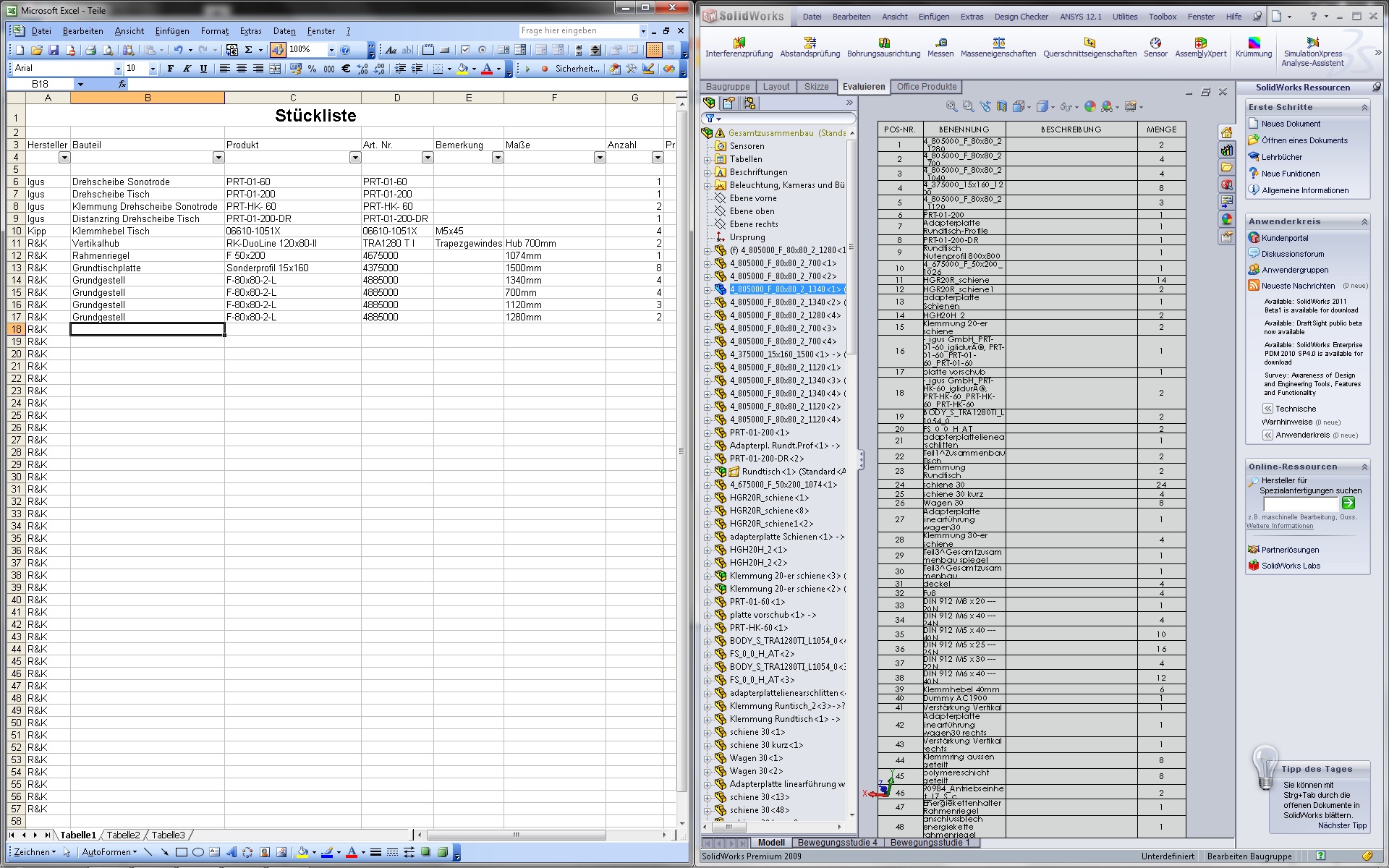
Task: Click the Sicherheit... macro security button
Action: [x=577, y=69]
